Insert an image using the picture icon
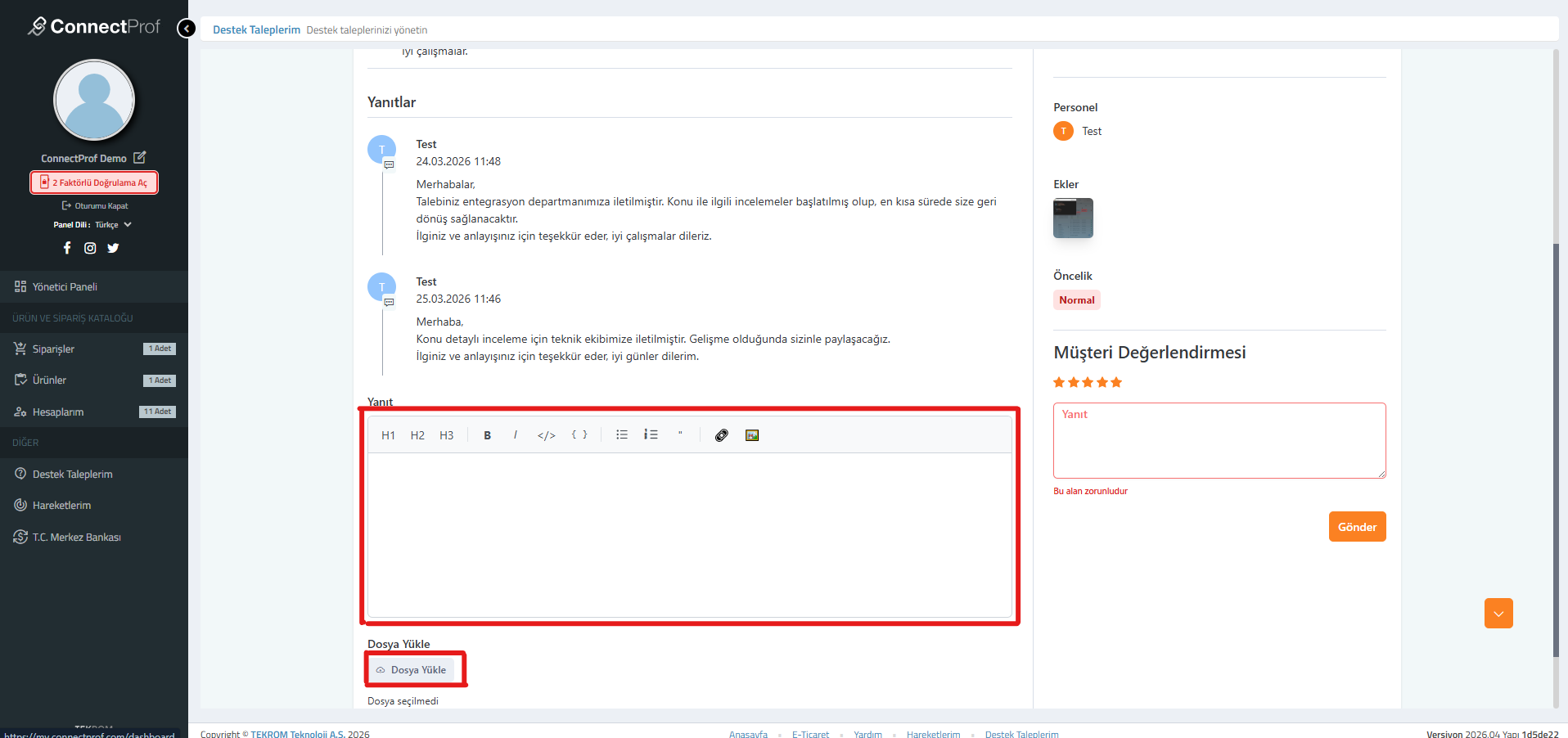1568x738 pixels. [752, 435]
